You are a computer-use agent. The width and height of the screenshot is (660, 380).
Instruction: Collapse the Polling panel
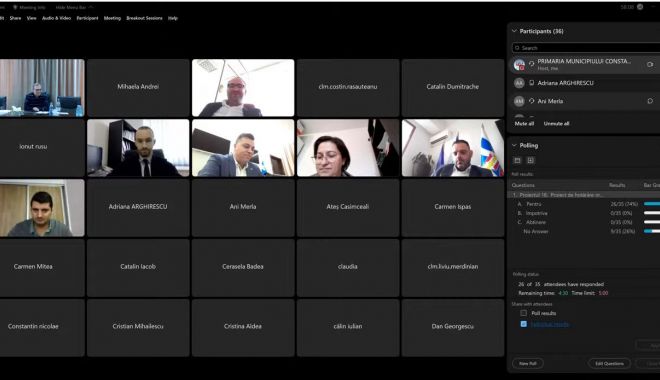(514, 145)
